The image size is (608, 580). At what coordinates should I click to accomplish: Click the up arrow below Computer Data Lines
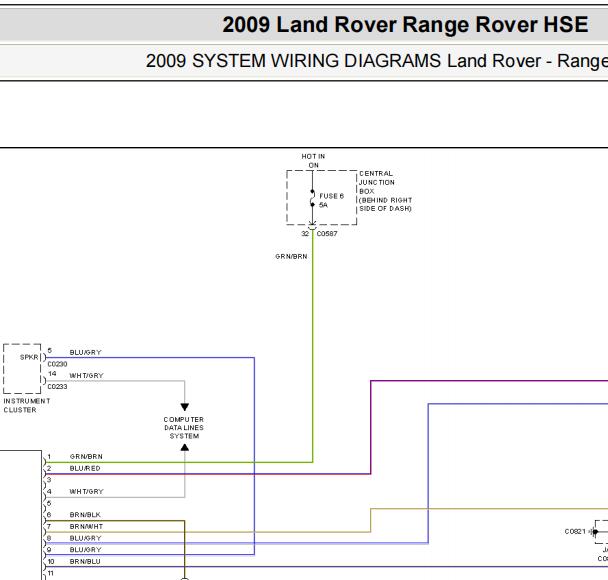[x=185, y=447]
